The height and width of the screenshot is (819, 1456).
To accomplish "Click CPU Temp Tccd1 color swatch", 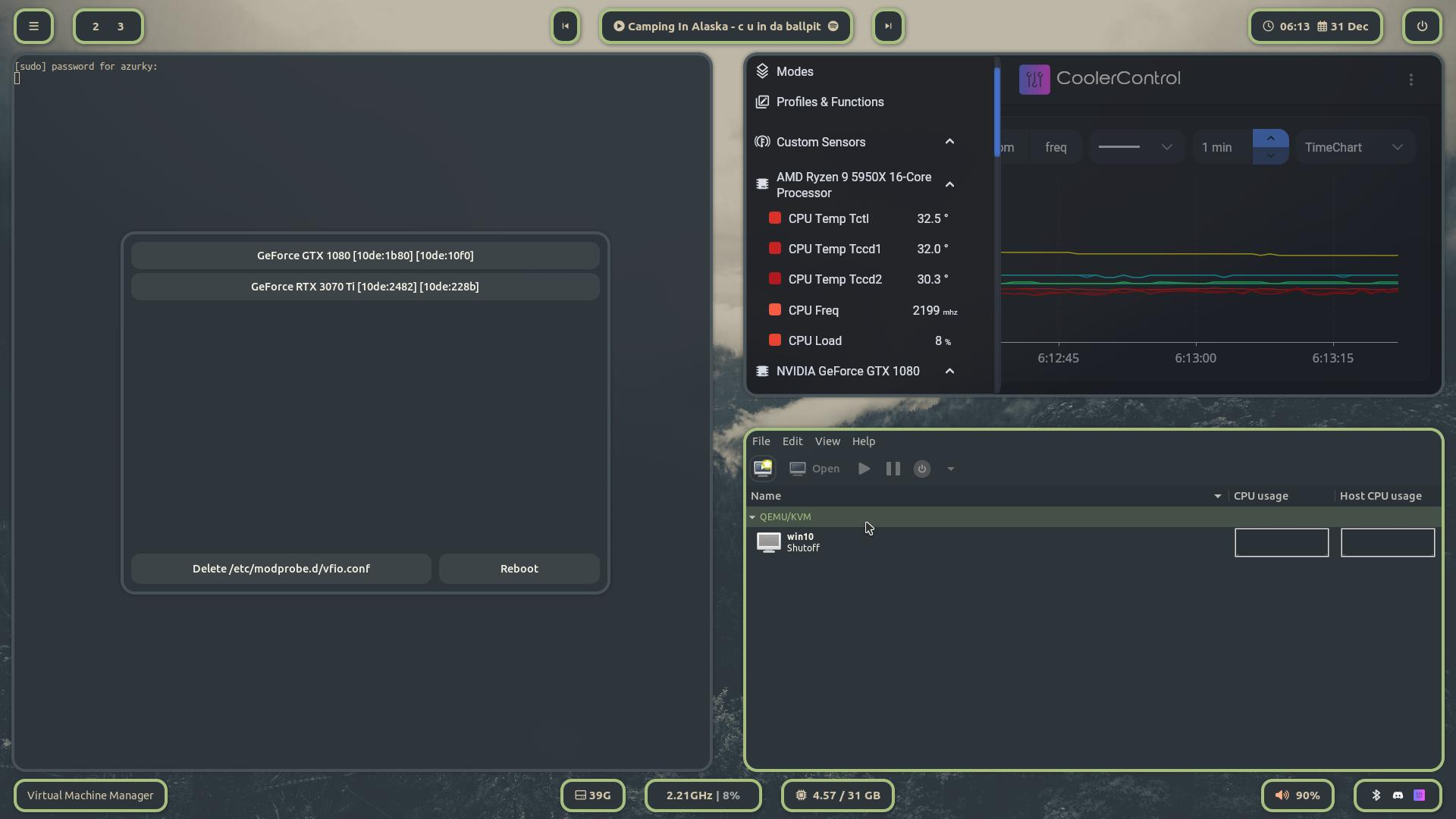I will tap(775, 249).
